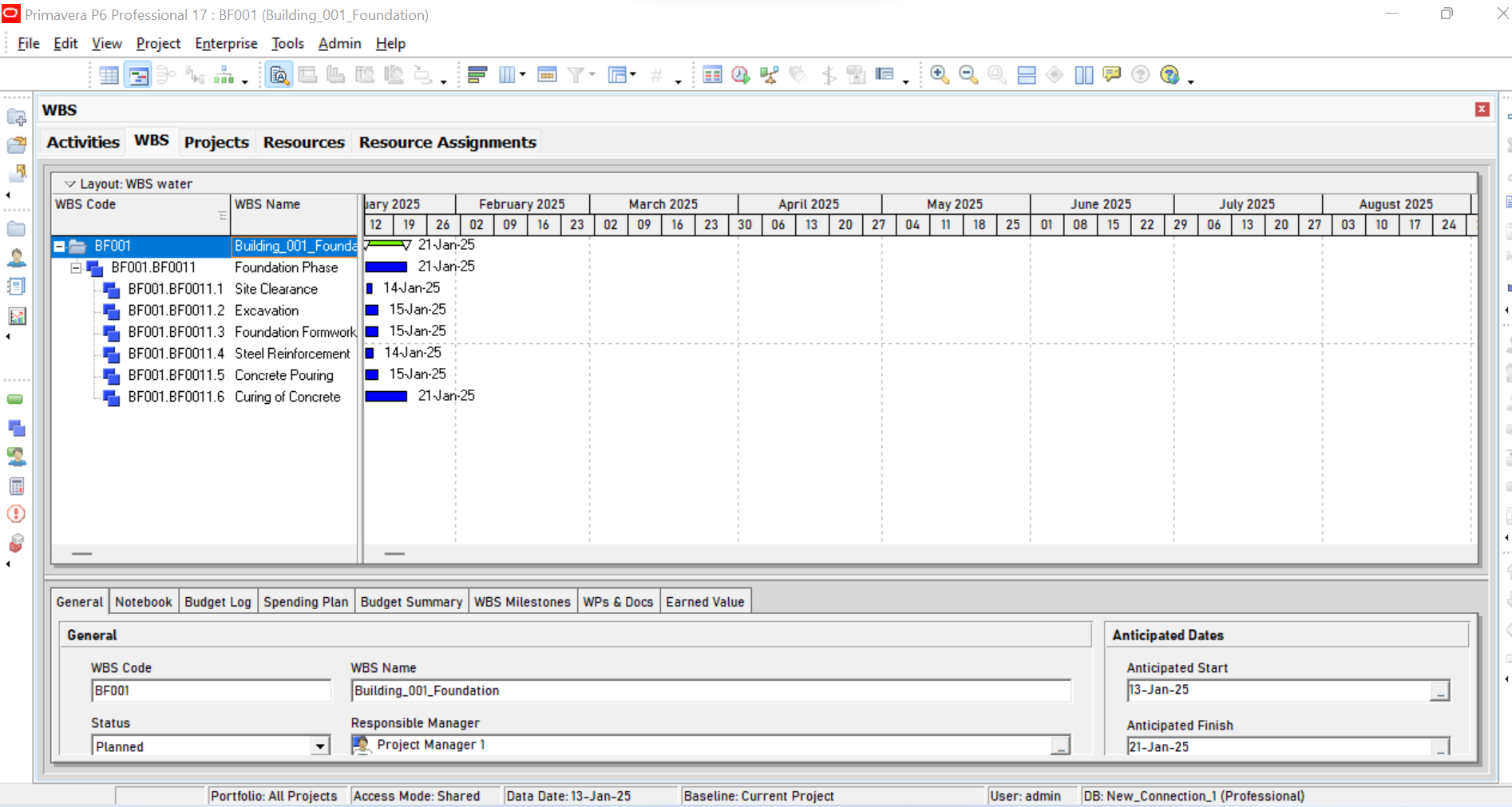
Task: Click the WBS Name column header
Action: (294, 215)
